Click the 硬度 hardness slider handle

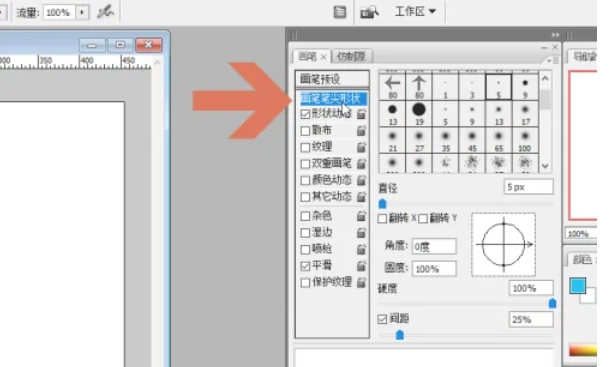coord(552,303)
